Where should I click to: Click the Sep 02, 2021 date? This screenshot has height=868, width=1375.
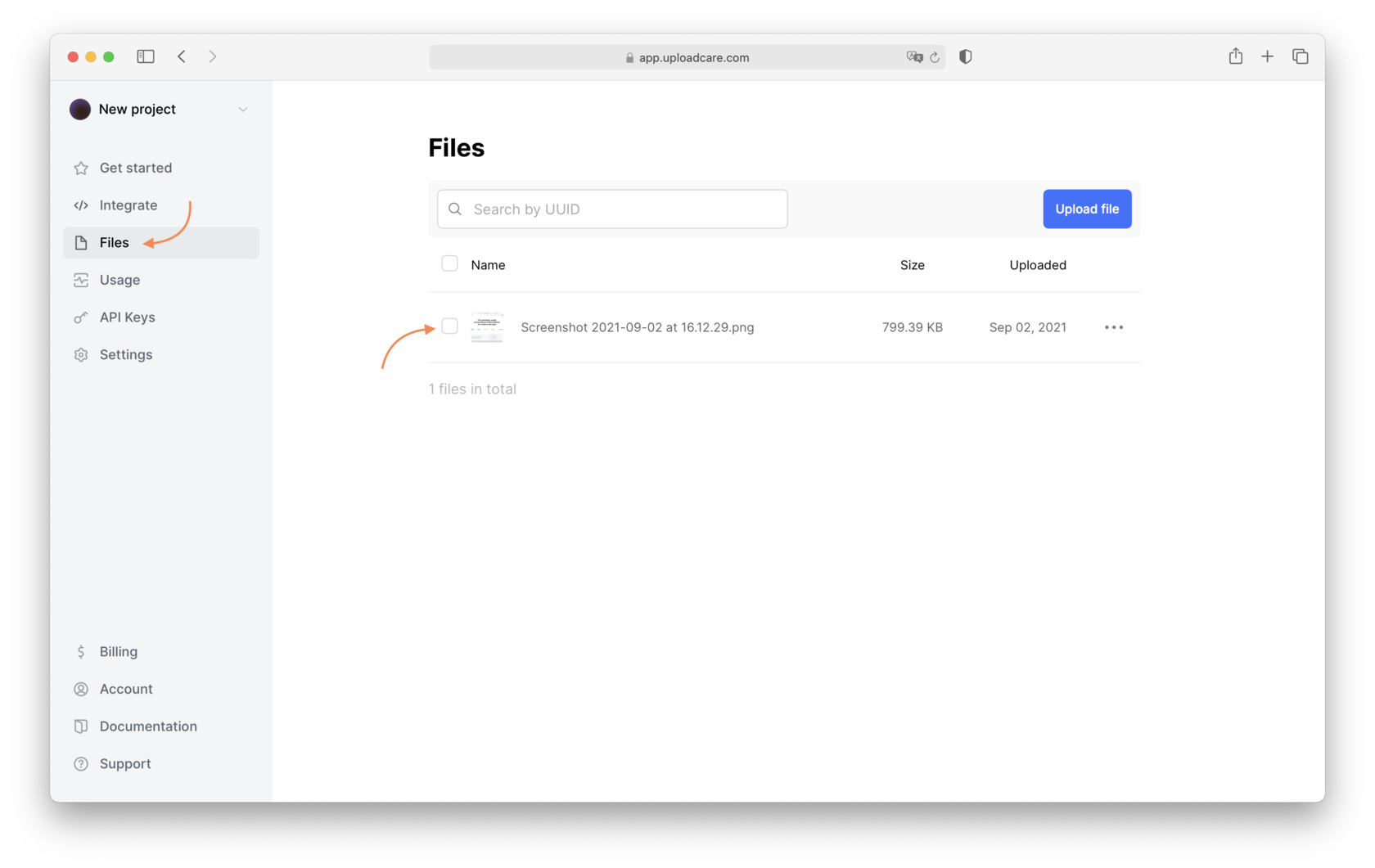tap(1028, 327)
